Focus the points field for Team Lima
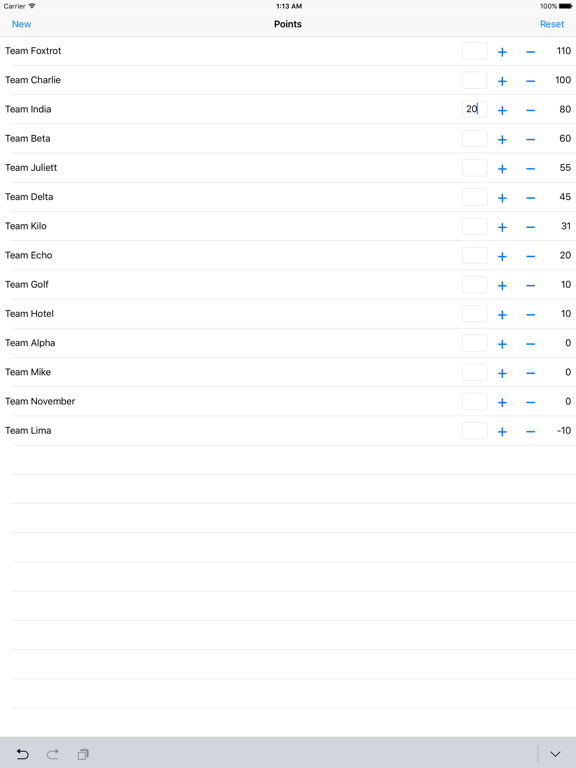The width and height of the screenshot is (576, 768). (475, 431)
